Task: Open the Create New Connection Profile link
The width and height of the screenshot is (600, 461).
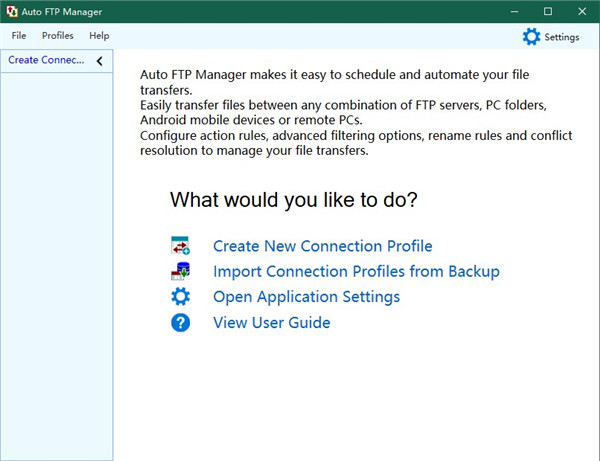Action: point(322,246)
